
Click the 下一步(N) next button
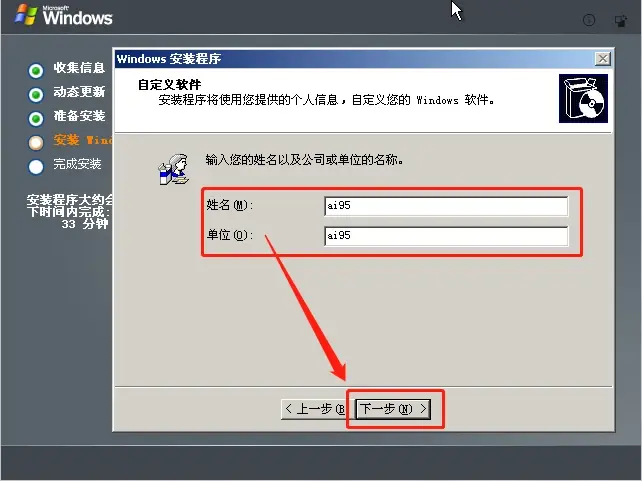[393, 409]
